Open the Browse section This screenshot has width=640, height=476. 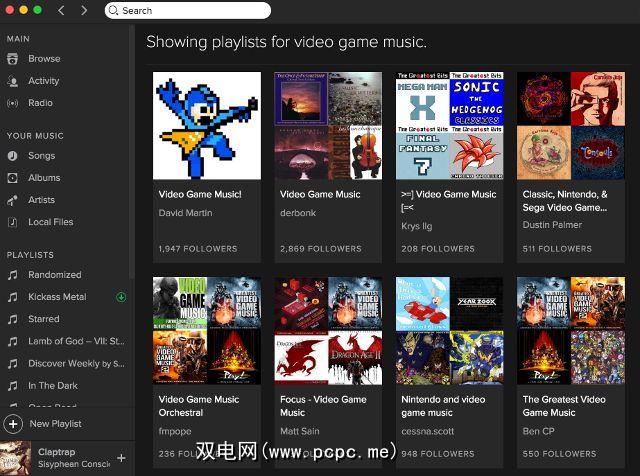point(44,59)
